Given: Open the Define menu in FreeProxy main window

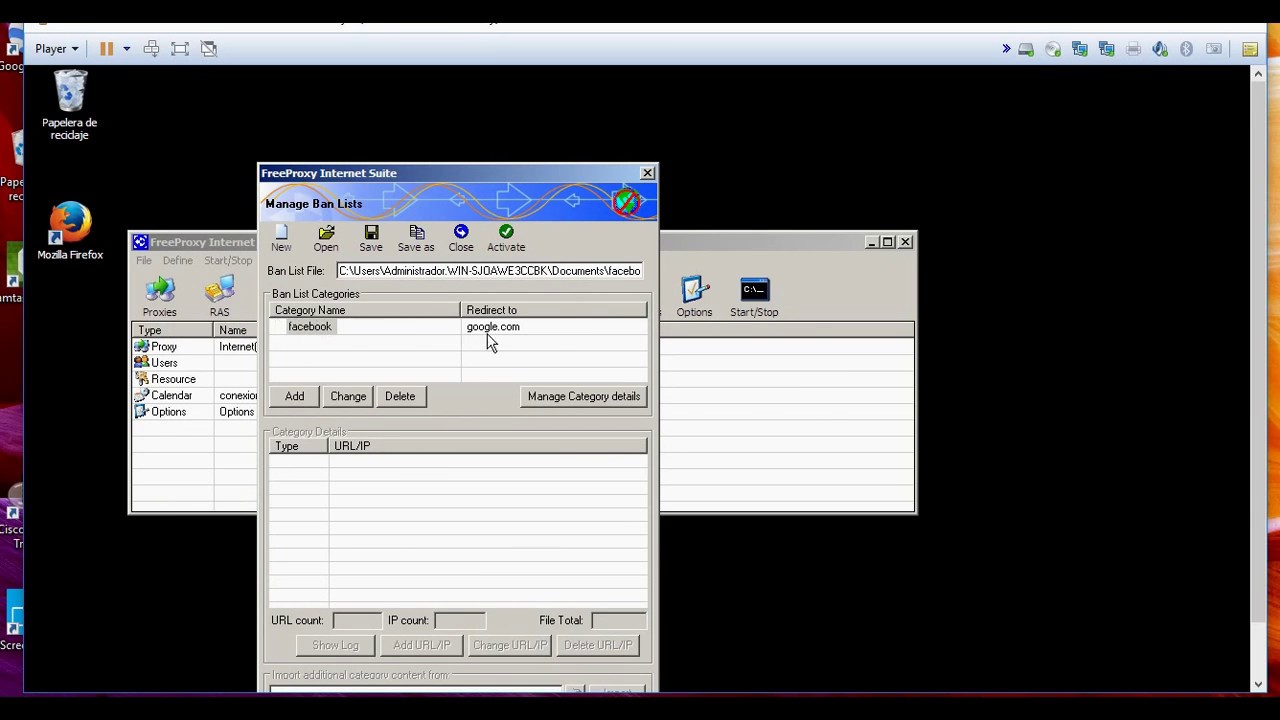Looking at the screenshot, I should (178, 261).
